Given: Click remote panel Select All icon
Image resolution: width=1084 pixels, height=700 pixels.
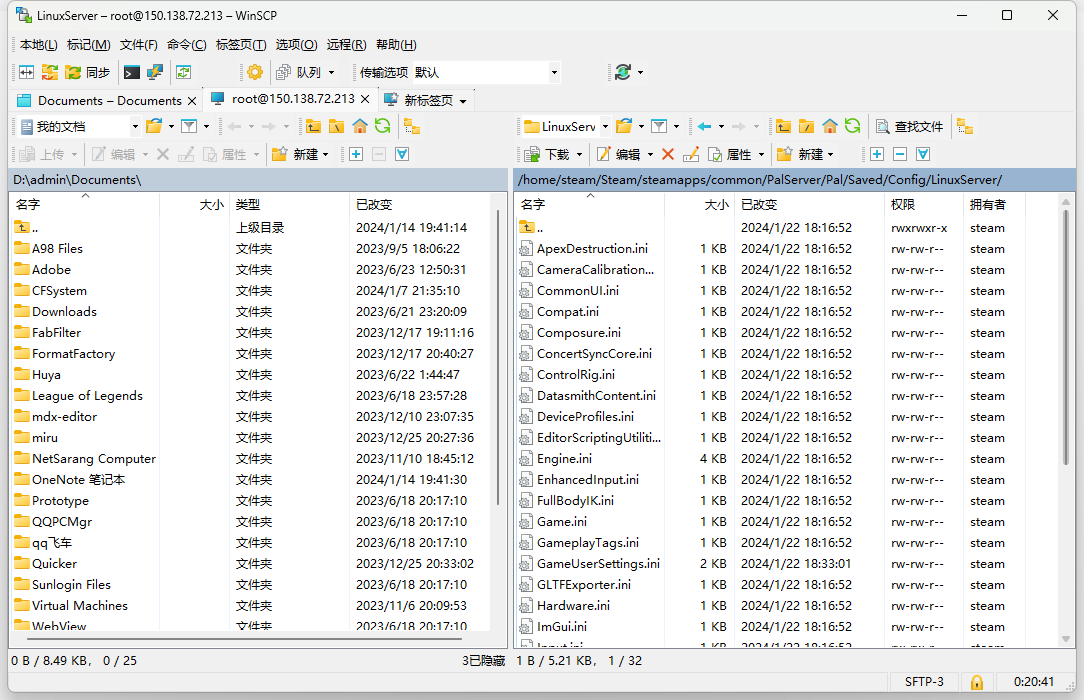Looking at the screenshot, I should 923,155.
